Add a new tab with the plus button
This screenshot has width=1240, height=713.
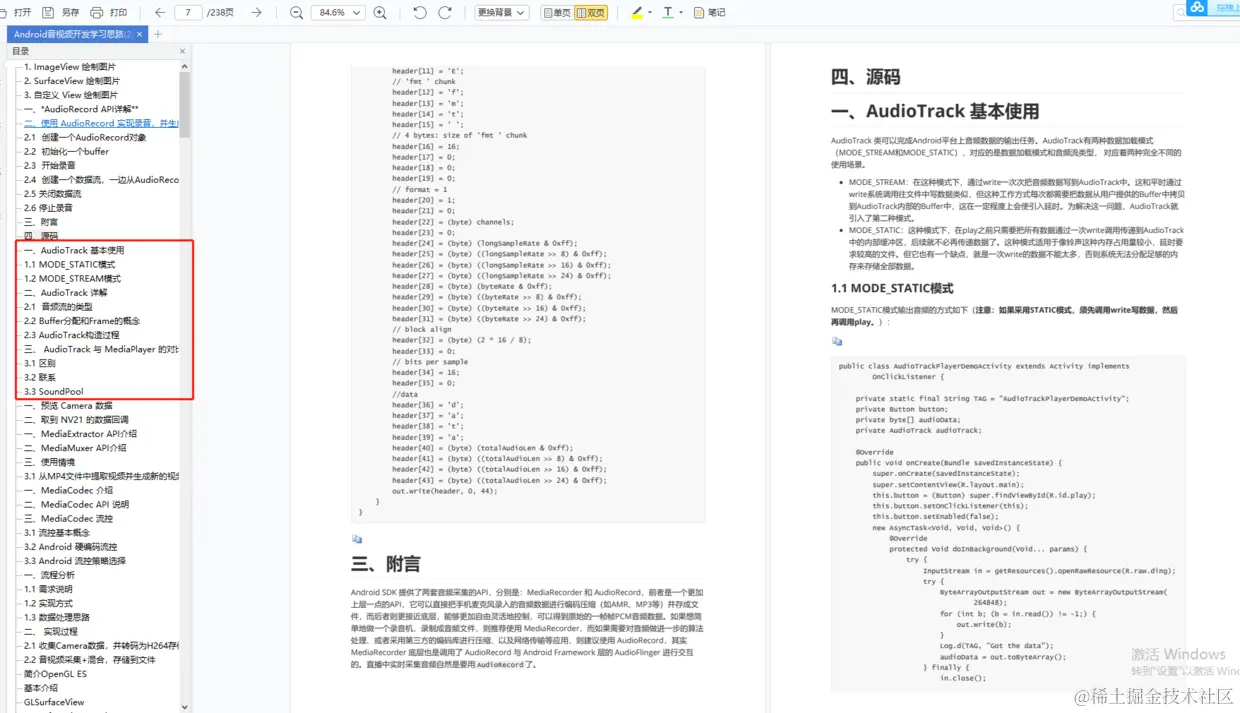pyautogui.click(x=157, y=34)
